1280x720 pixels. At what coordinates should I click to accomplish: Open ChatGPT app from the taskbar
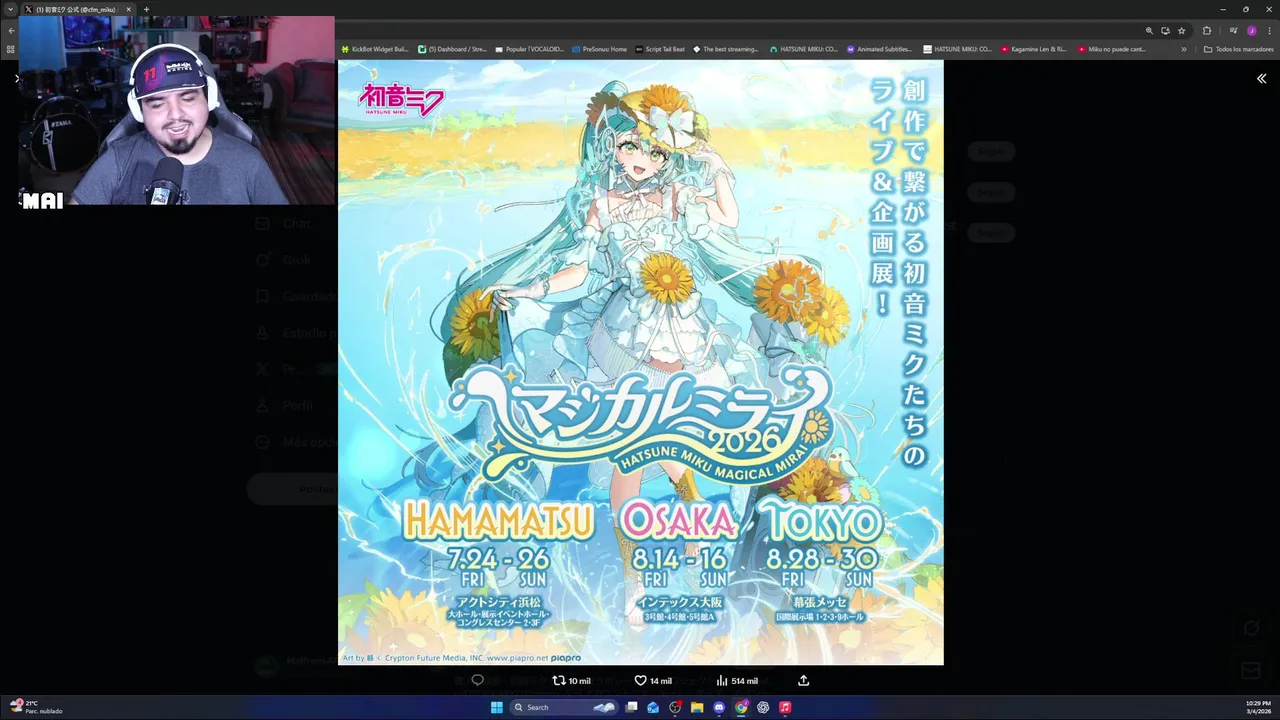point(763,707)
